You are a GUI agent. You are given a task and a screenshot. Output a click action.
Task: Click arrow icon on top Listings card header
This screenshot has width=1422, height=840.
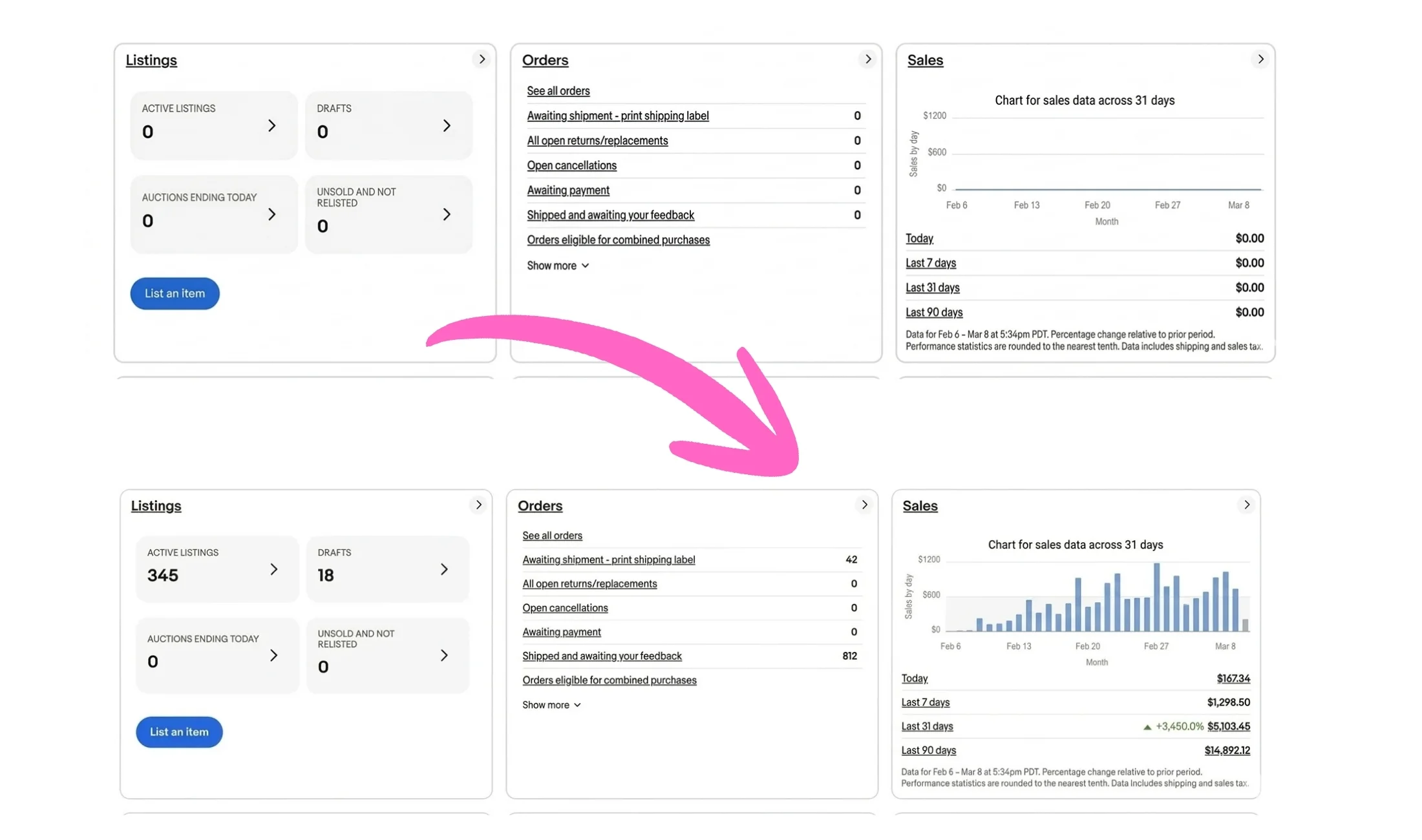pyautogui.click(x=482, y=59)
